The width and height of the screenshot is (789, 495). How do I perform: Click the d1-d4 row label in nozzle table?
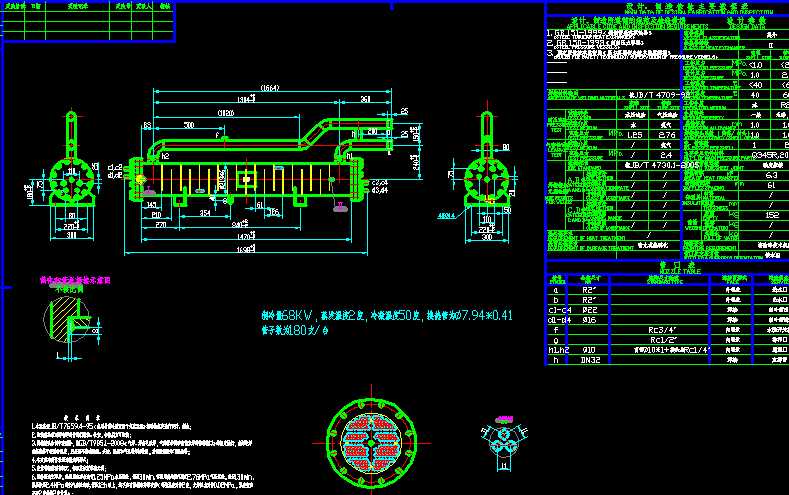[560, 320]
